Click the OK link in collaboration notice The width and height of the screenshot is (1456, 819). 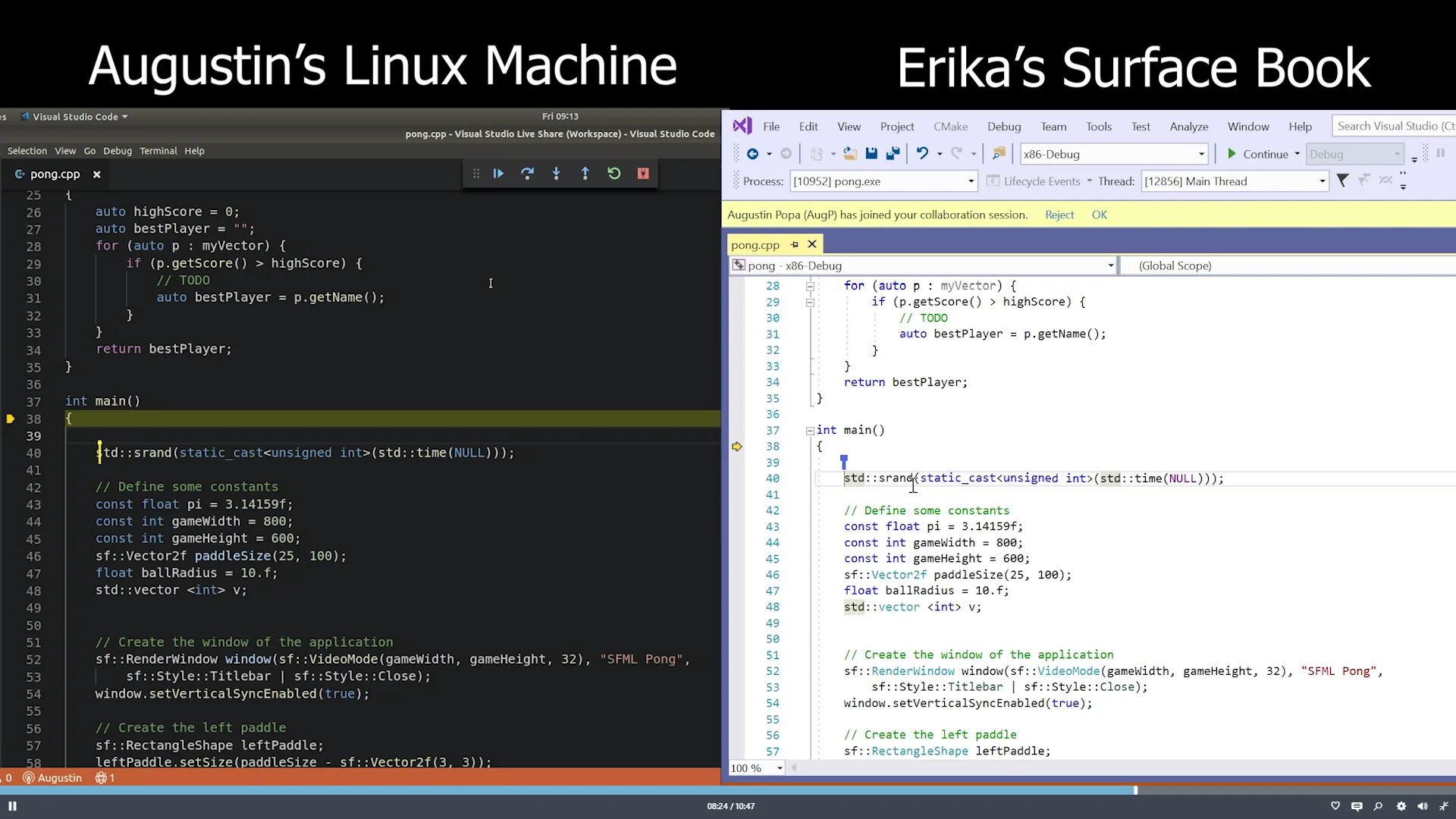point(1099,215)
